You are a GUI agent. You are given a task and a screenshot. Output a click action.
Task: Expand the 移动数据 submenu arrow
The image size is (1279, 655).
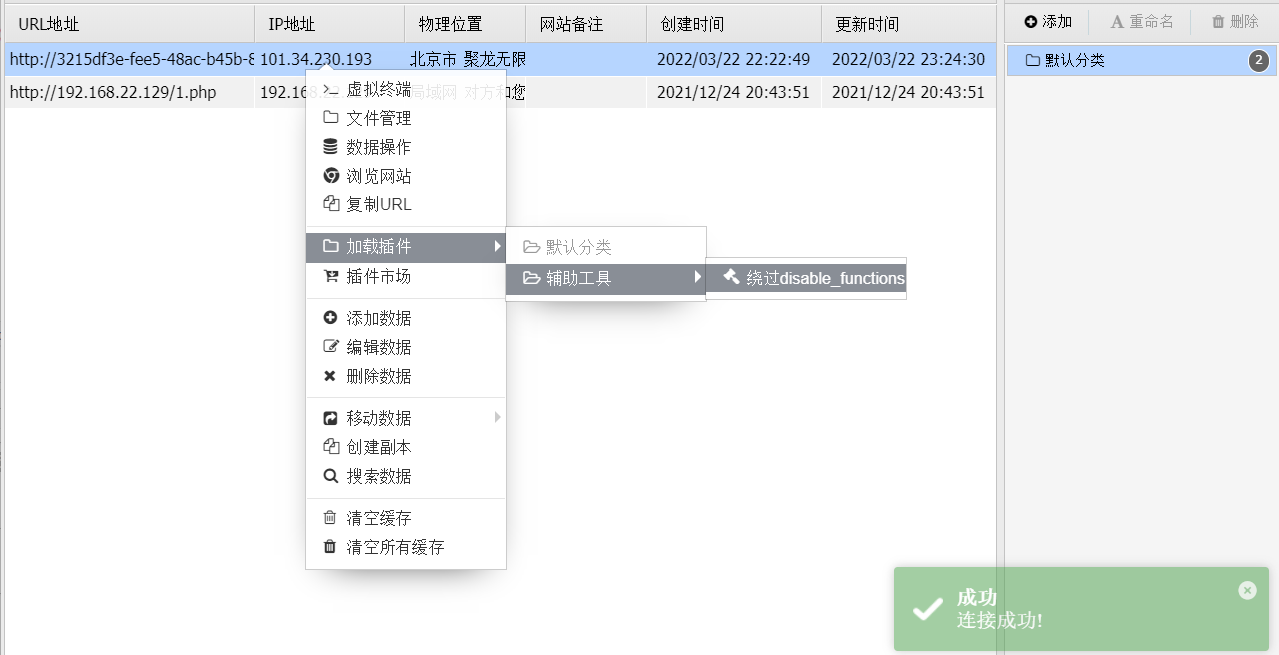[x=498, y=418]
